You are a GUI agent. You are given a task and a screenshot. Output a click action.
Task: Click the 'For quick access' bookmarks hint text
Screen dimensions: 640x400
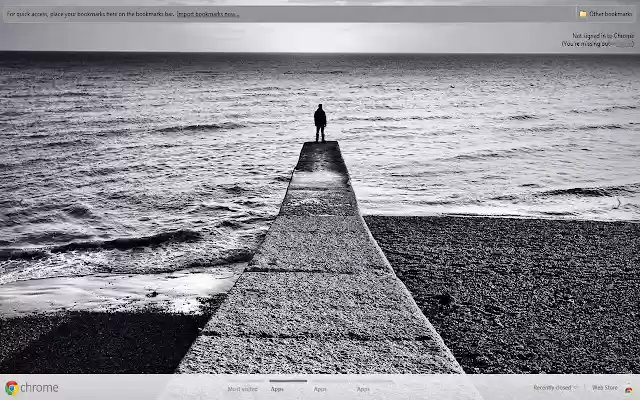pos(91,14)
